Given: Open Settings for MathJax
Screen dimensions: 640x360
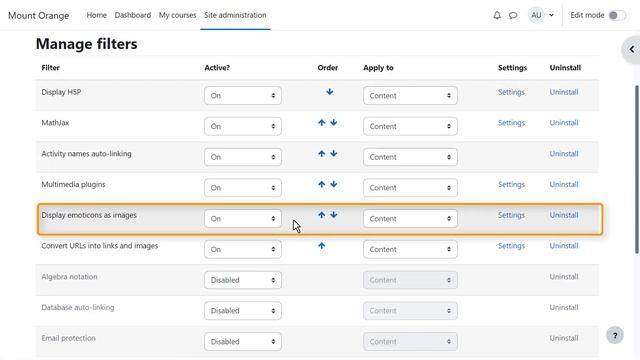Looking at the screenshot, I should pos(511,123).
